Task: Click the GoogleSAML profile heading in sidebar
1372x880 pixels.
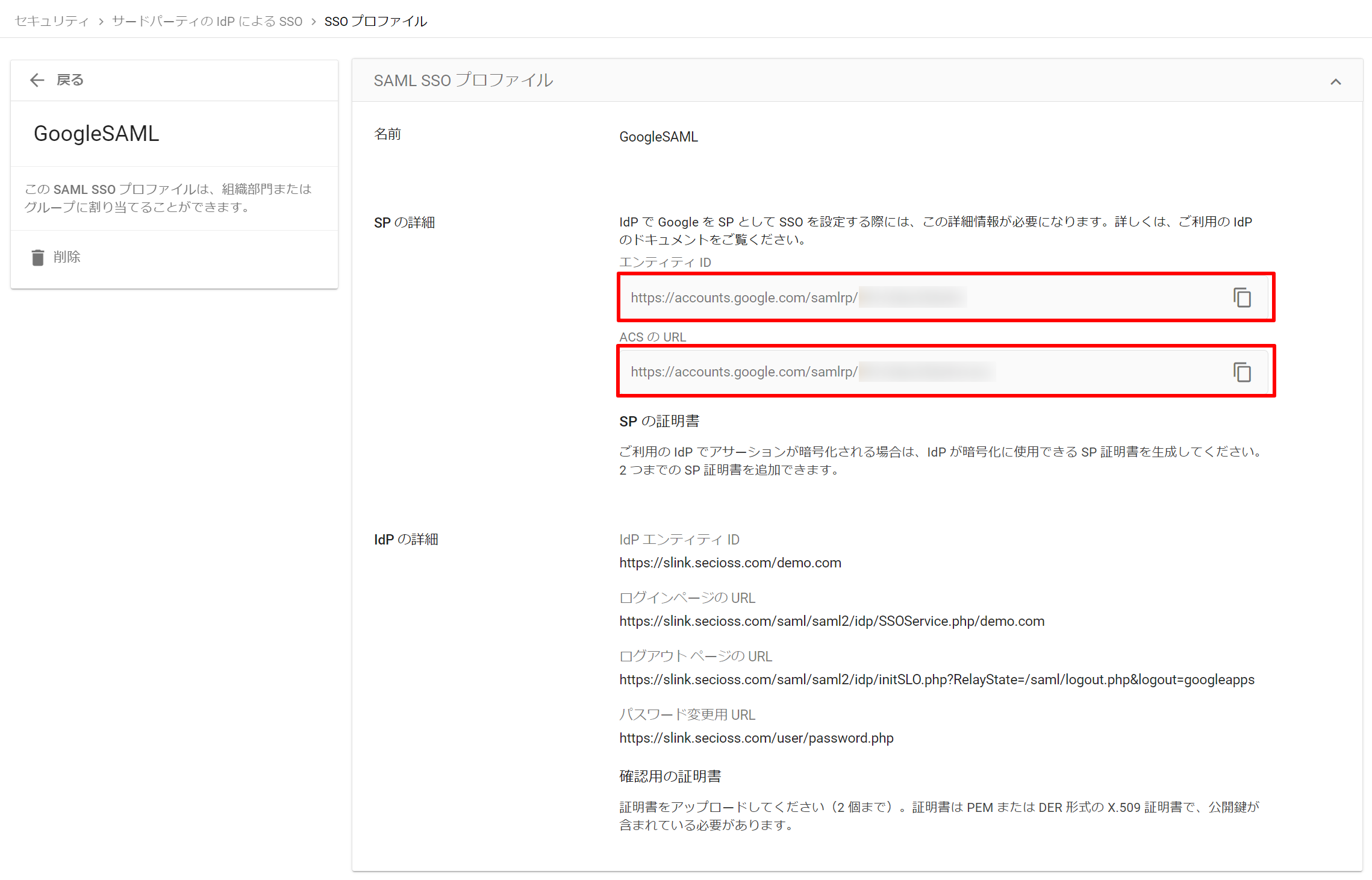Action: pyautogui.click(x=96, y=134)
